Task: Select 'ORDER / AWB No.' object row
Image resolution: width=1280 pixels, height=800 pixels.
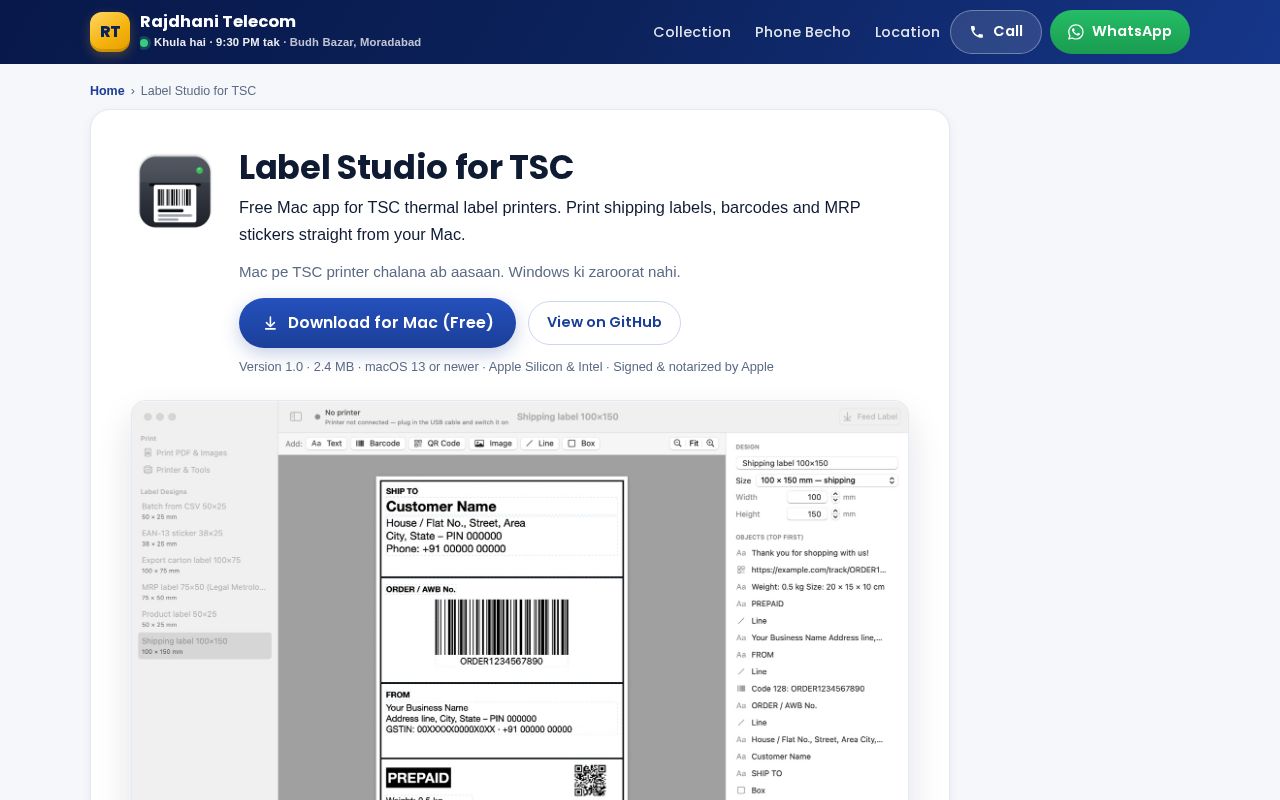Action: tap(817, 706)
